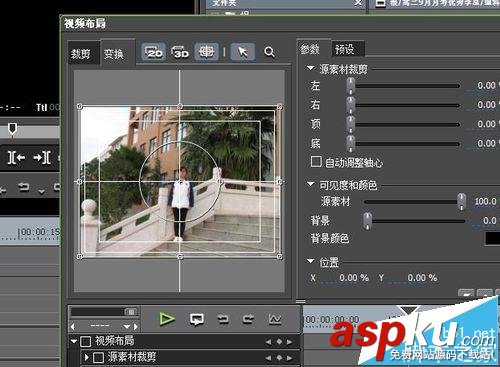Screen dimensions: 500x367
Task: Click the playhead marker in main window scrub bar
Action: [x=12, y=129]
